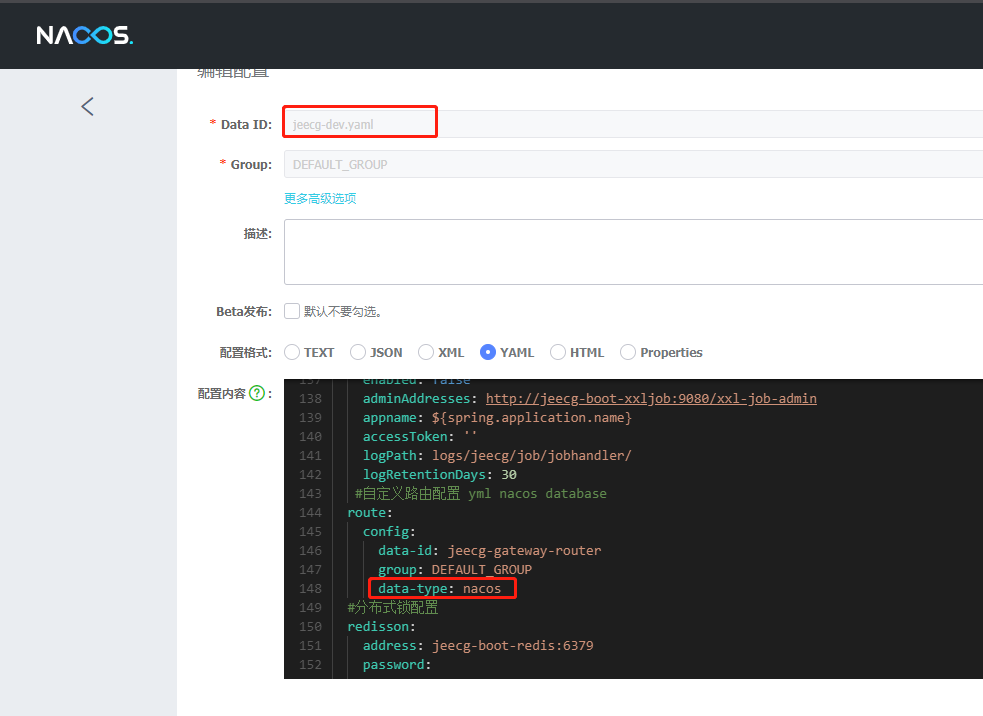Image resolution: width=983 pixels, height=716 pixels.
Task: Click line 139 appname value
Action: click(x=532, y=418)
